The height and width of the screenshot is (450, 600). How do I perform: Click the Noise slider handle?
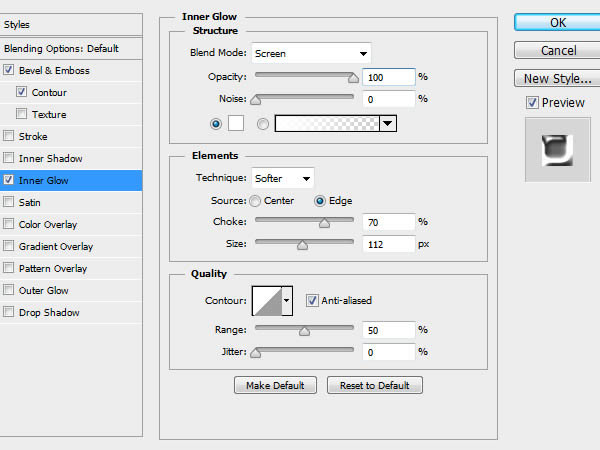point(256,100)
